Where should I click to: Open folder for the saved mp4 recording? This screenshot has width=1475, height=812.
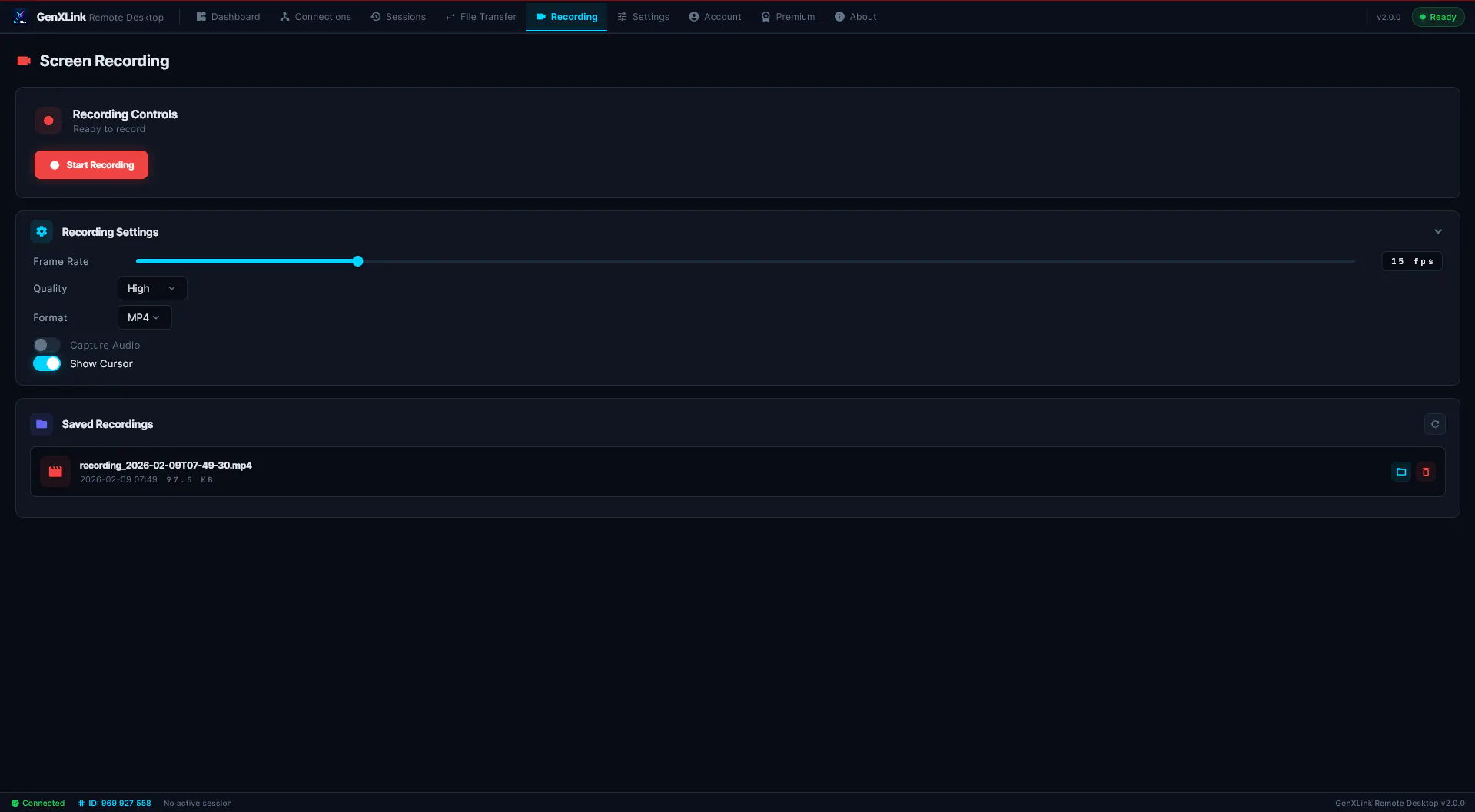point(1401,472)
